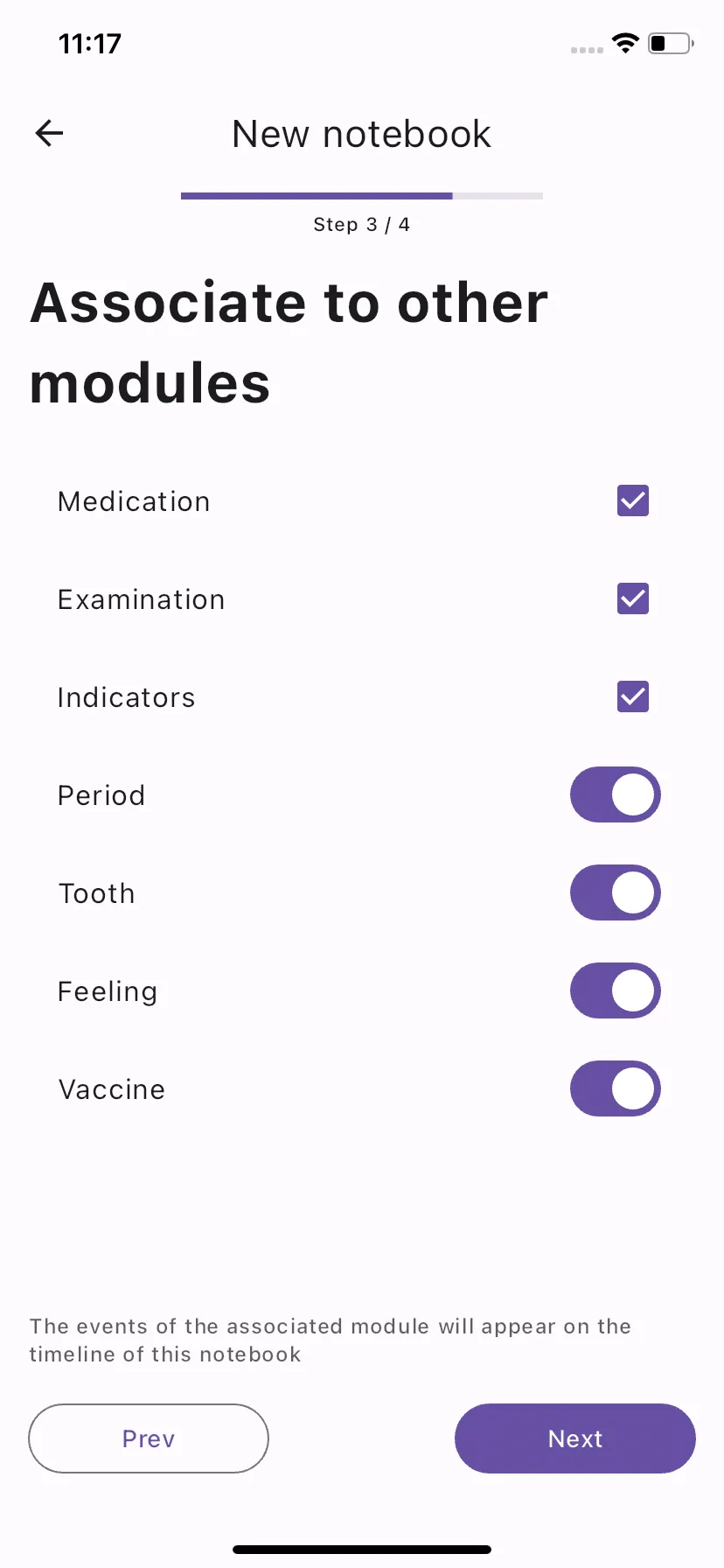Uncheck the Medication checkbox

coord(633,501)
